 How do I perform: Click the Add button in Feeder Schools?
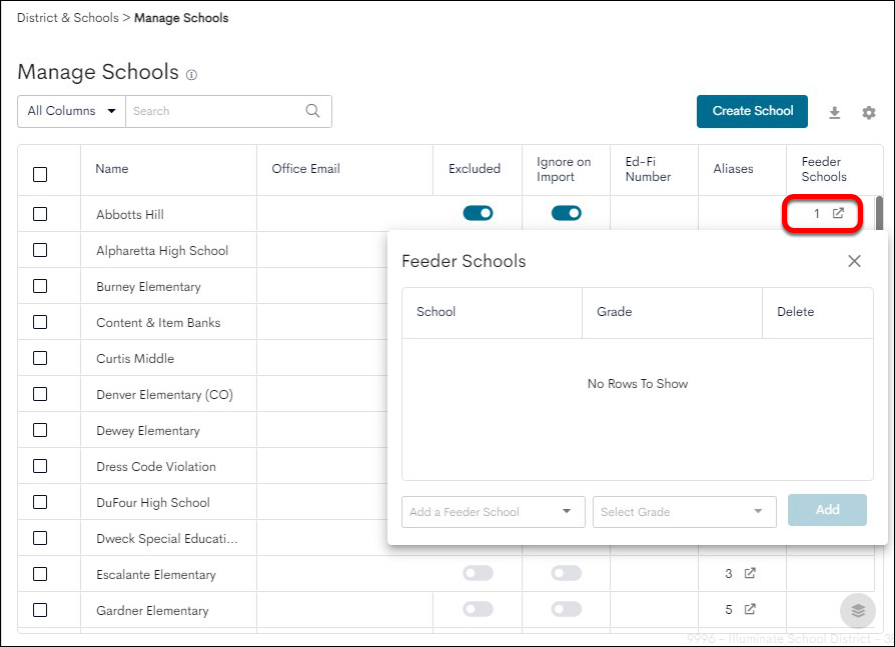tap(827, 510)
